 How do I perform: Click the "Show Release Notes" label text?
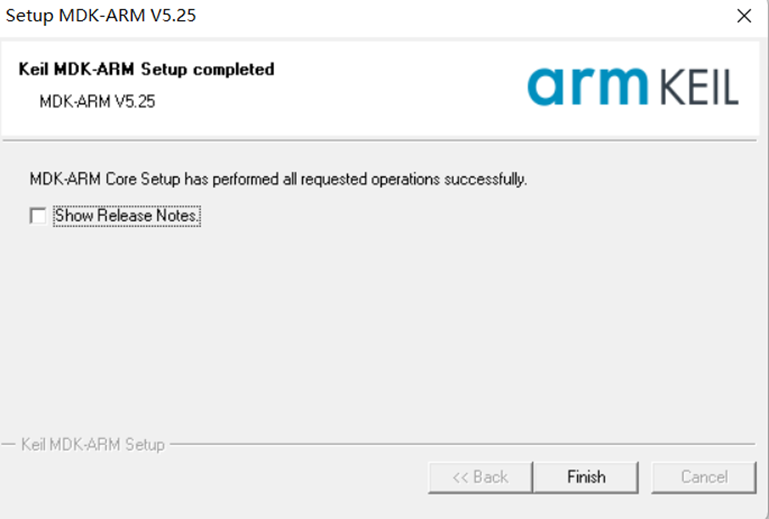click(x=127, y=215)
